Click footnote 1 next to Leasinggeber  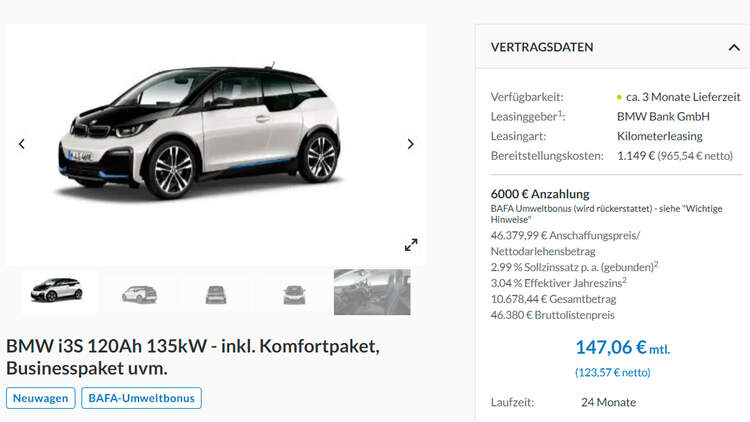click(560, 113)
